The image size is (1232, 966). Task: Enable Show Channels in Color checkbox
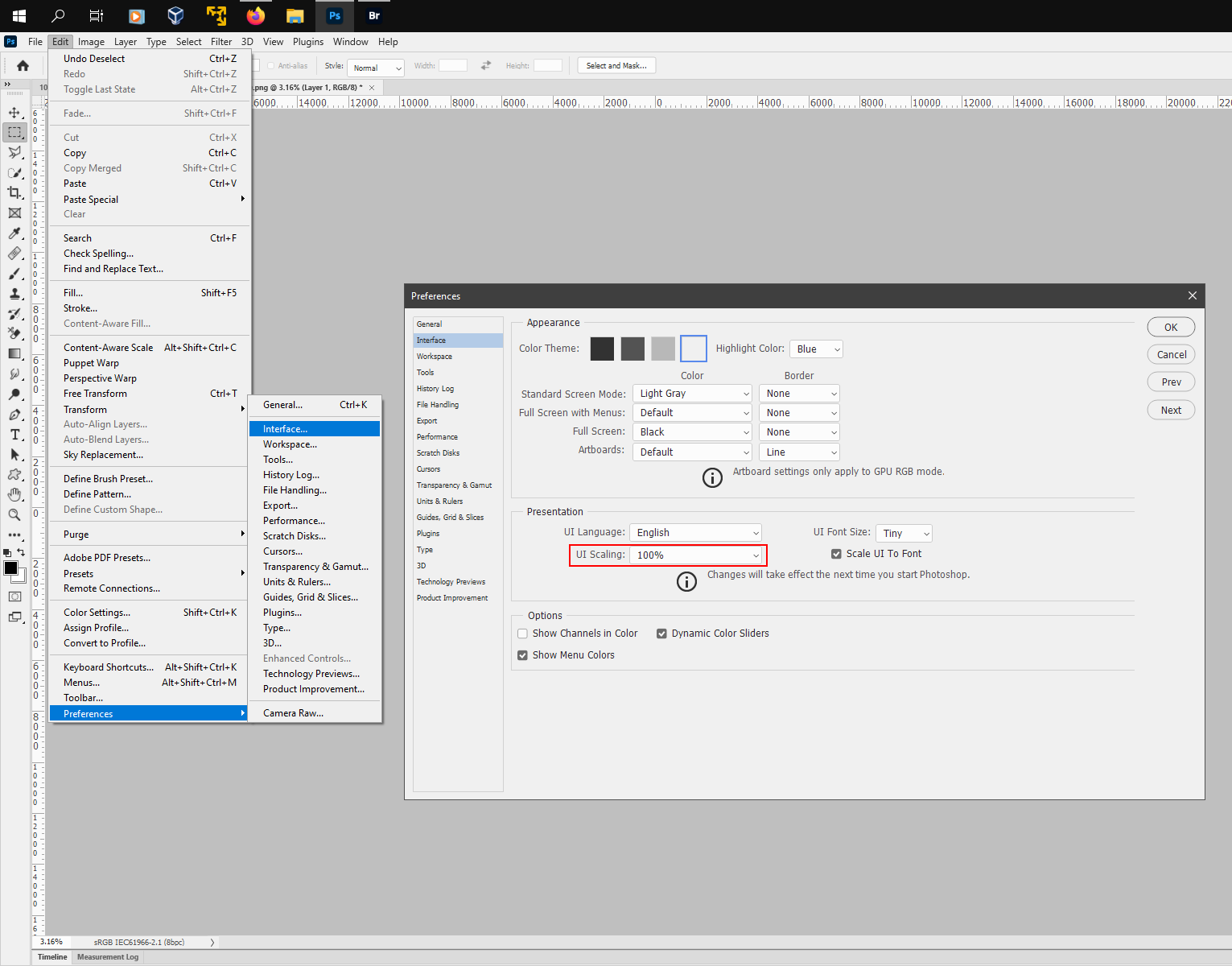coord(523,634)
